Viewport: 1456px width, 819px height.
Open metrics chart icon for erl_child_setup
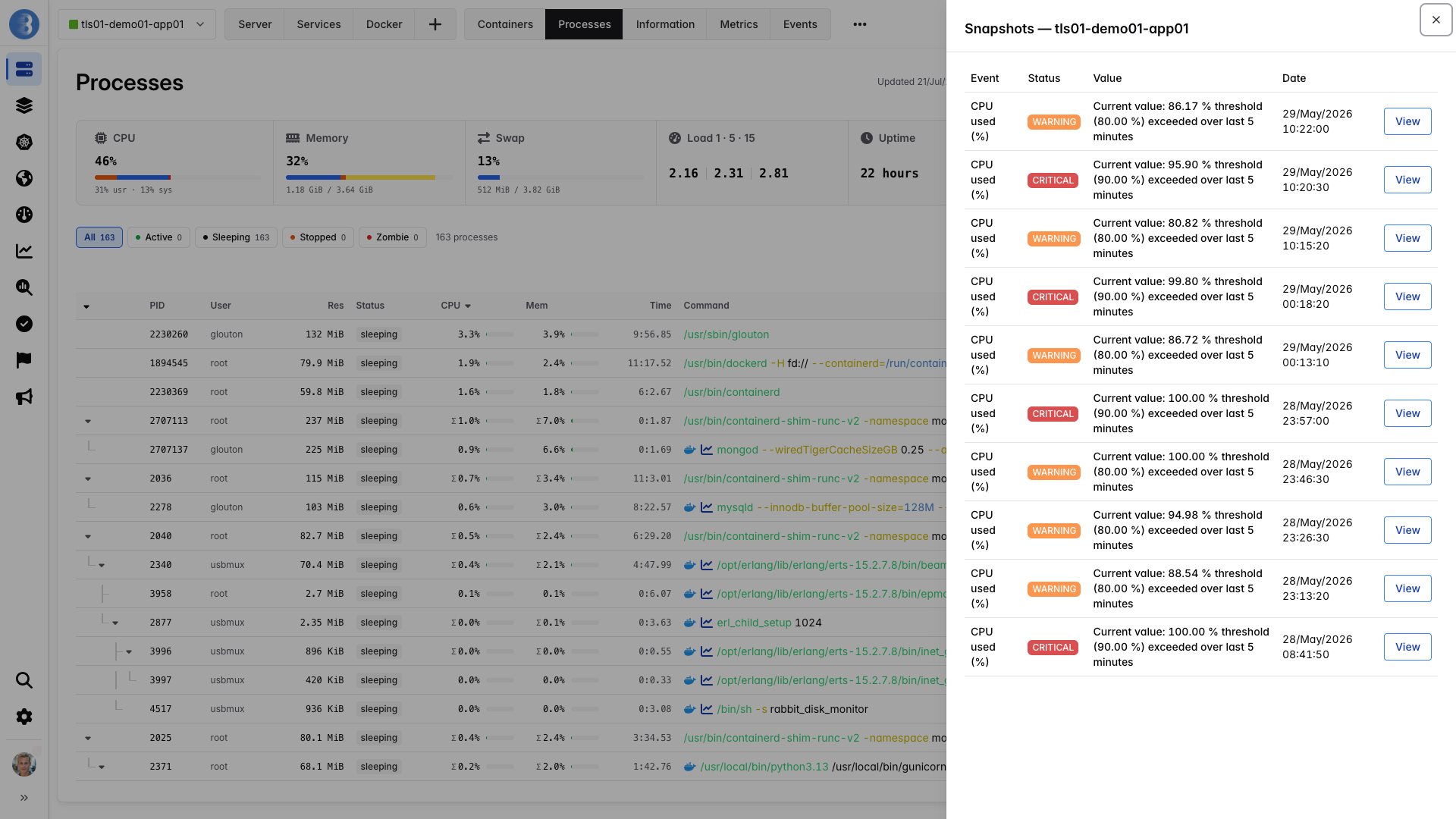tap(707, 623)
